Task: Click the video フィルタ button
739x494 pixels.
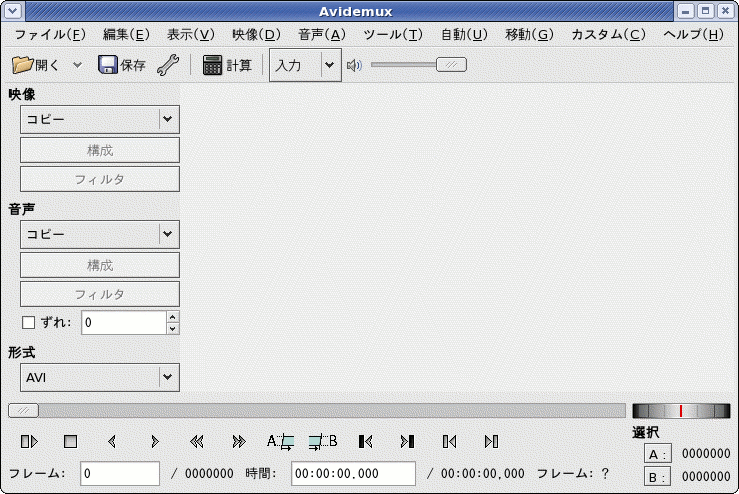Action: pos(100,179)
